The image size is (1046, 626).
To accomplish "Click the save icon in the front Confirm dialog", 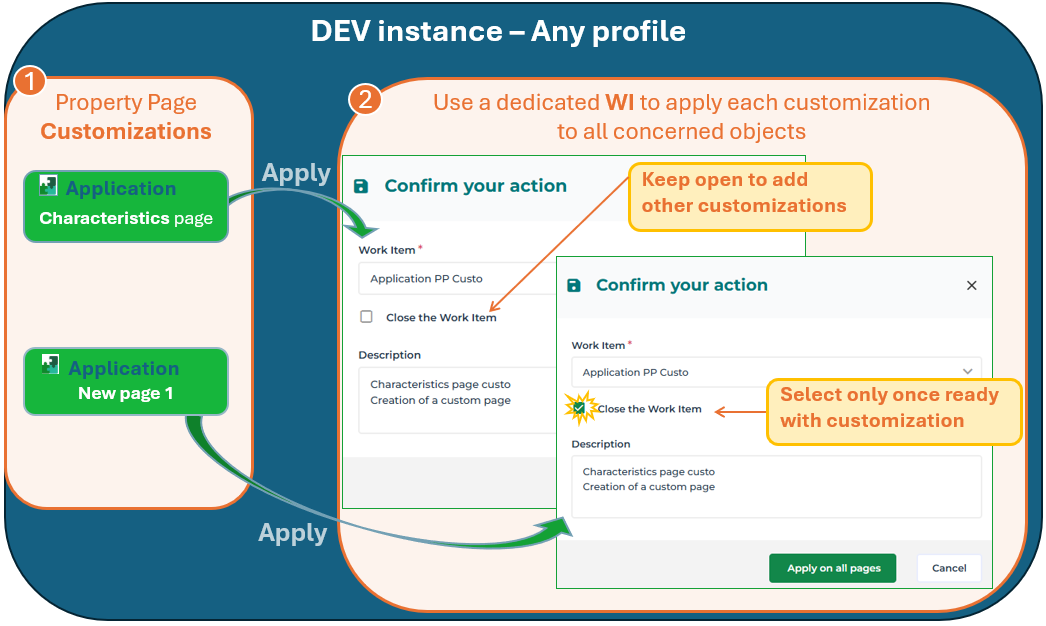I will 574,285.
